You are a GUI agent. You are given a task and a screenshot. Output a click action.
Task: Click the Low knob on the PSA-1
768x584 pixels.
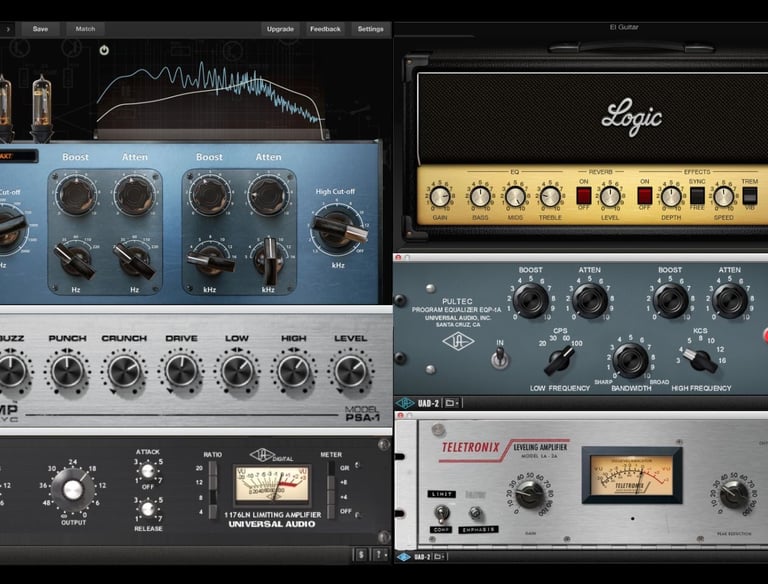click(237, 371)
